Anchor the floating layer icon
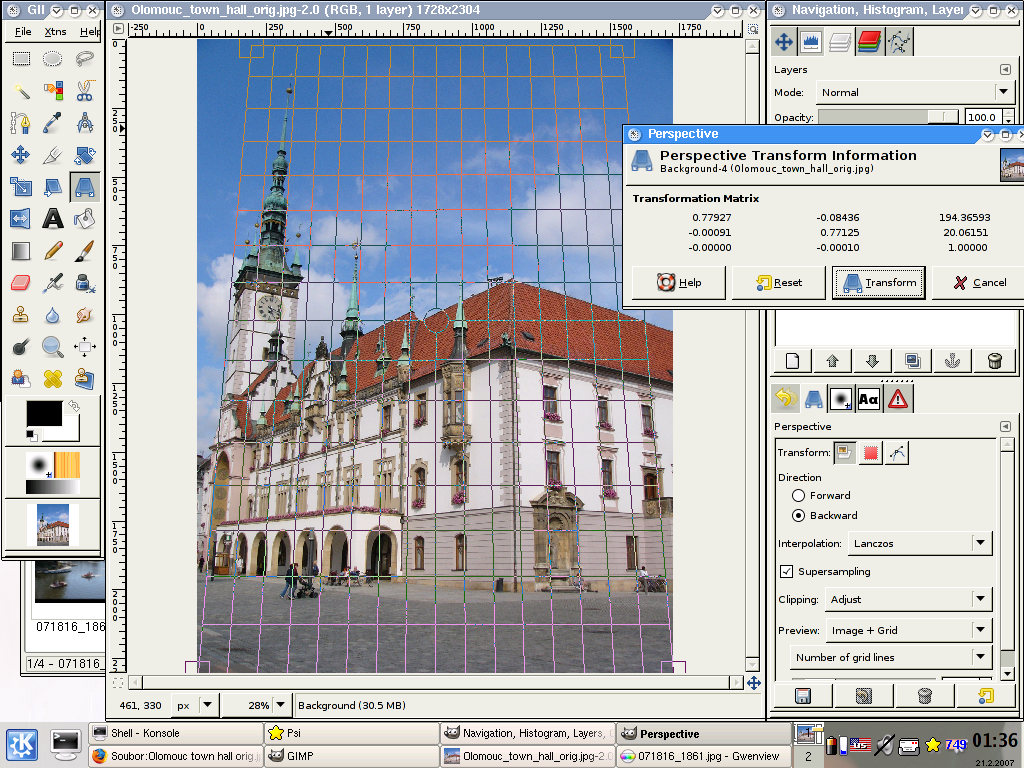Viewport: 1024px width, 768px height. click(953, 361)
